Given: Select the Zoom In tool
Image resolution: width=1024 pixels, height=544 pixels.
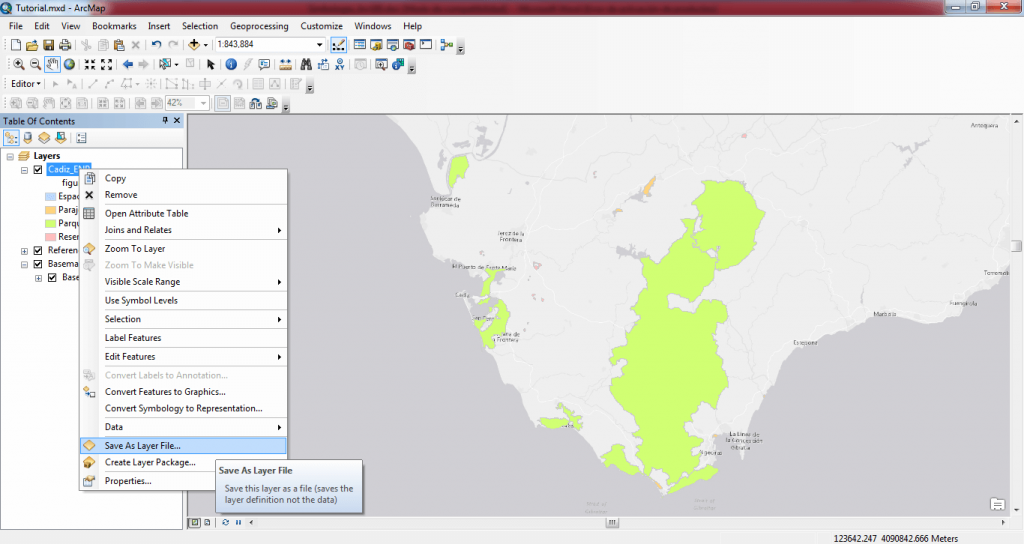Looking at the screenshot, I should [x=18, y=64].
